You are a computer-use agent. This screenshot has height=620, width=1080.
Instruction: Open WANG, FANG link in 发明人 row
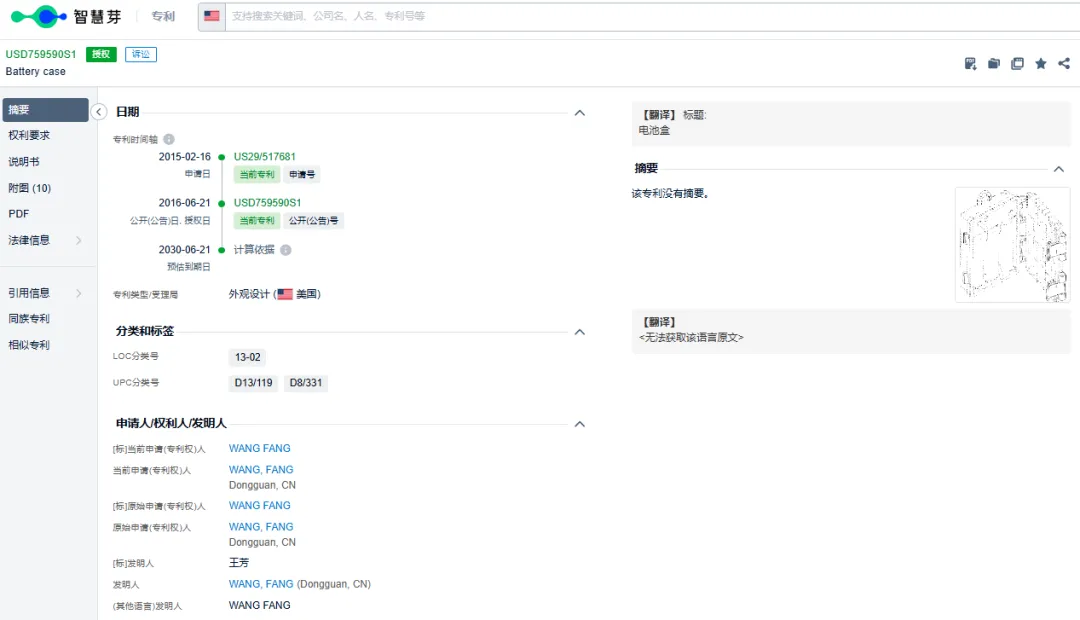point(261,584)
